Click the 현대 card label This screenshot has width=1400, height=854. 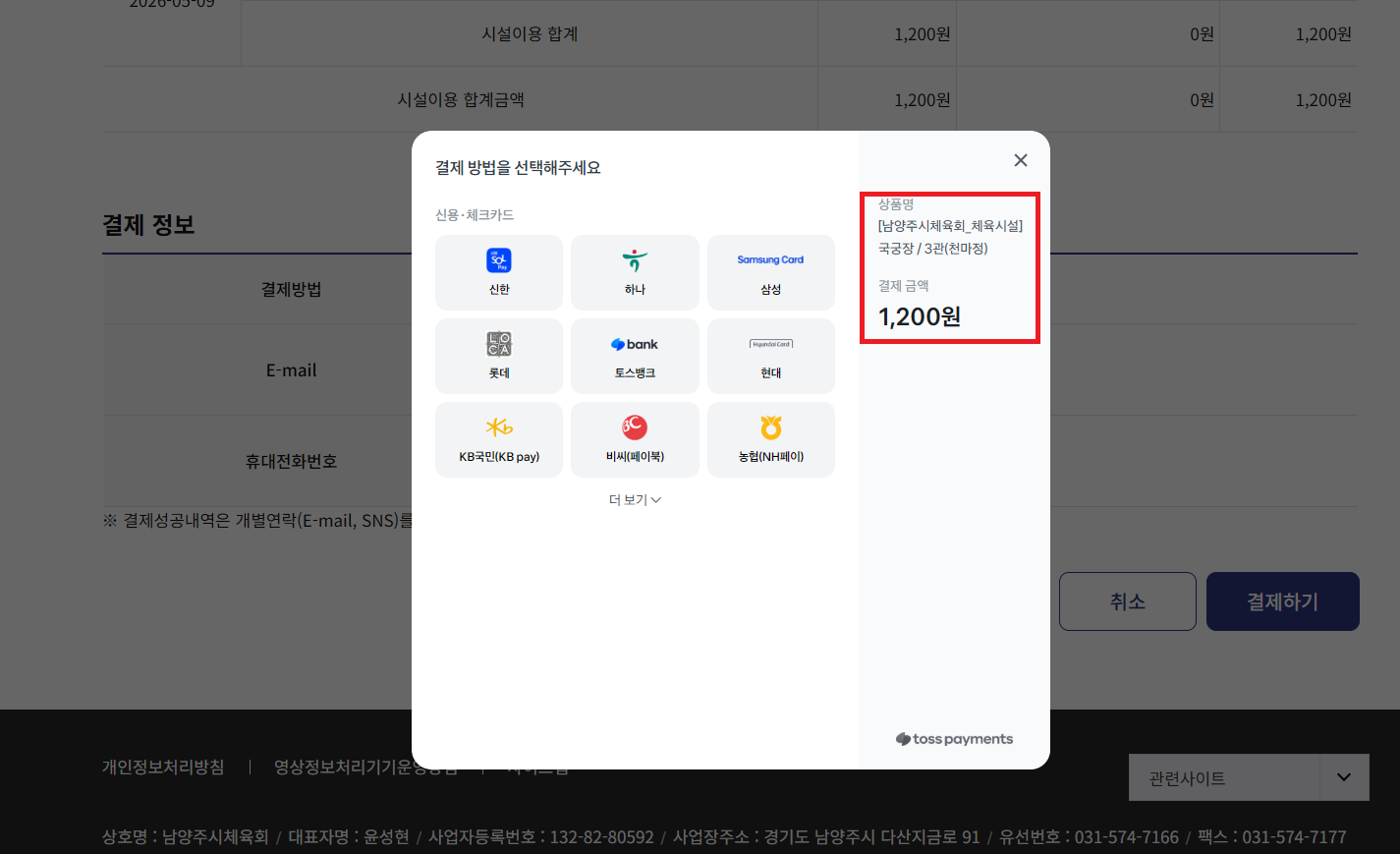coord(770,373)
